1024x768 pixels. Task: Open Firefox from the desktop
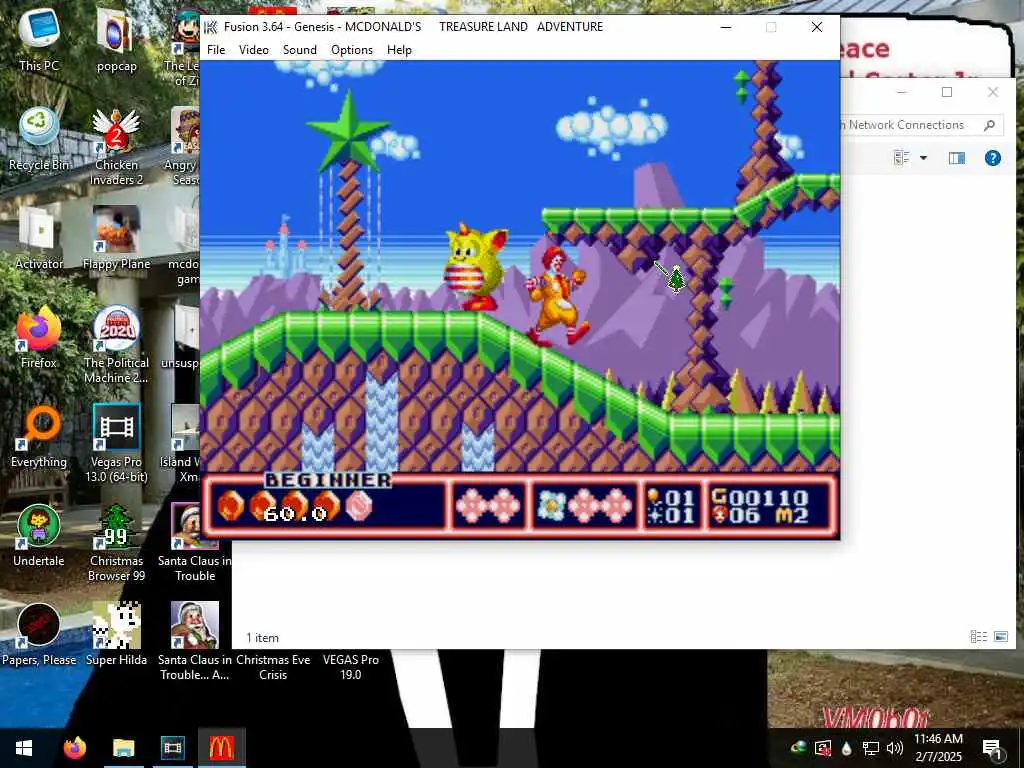(x=39, y=337)
